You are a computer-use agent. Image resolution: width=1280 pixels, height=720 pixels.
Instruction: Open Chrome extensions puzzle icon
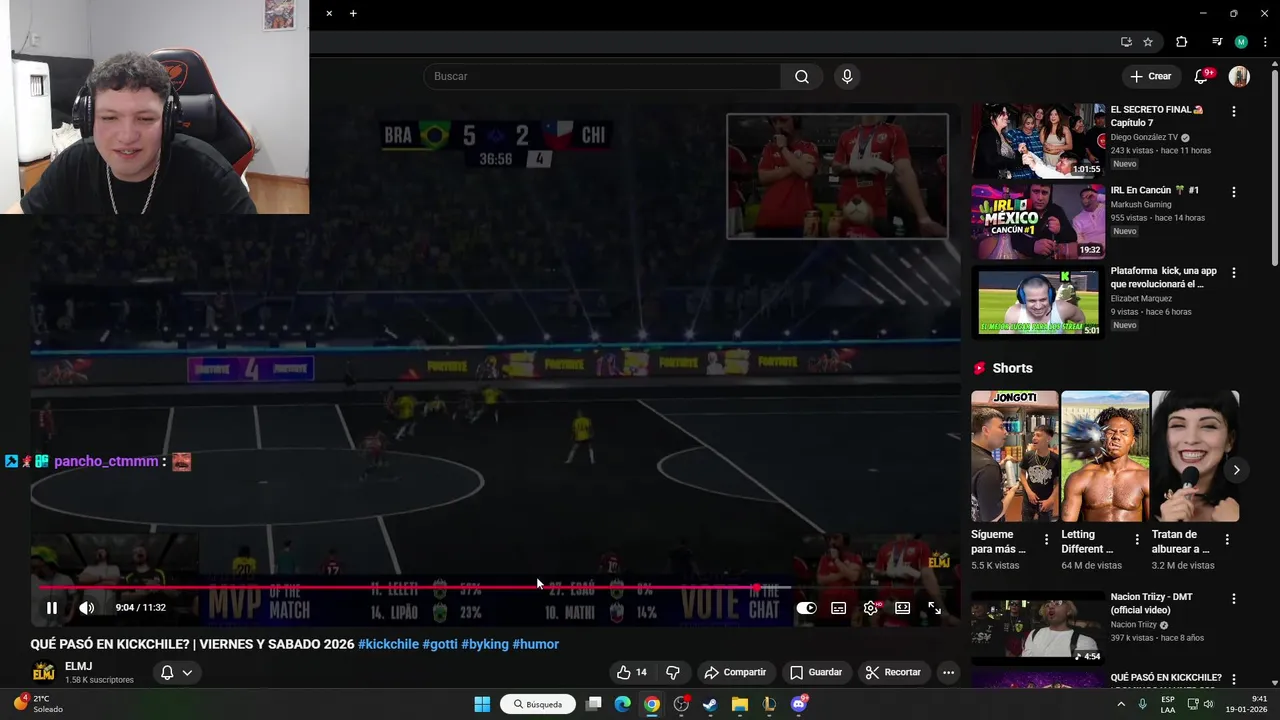[x=1181, y=42]
